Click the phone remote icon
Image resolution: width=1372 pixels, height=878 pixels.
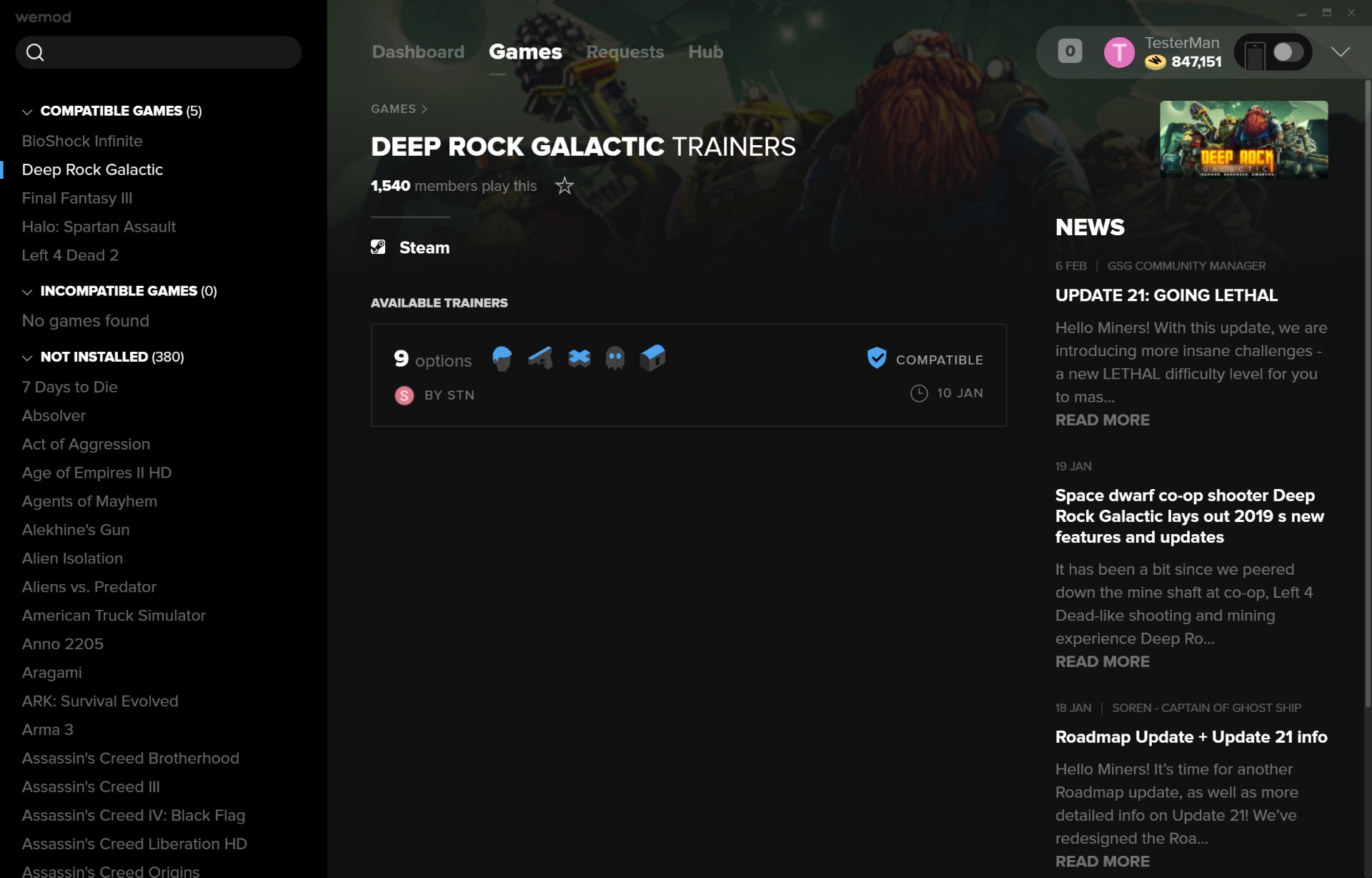pyautogui.click(x=1255, y=55)
